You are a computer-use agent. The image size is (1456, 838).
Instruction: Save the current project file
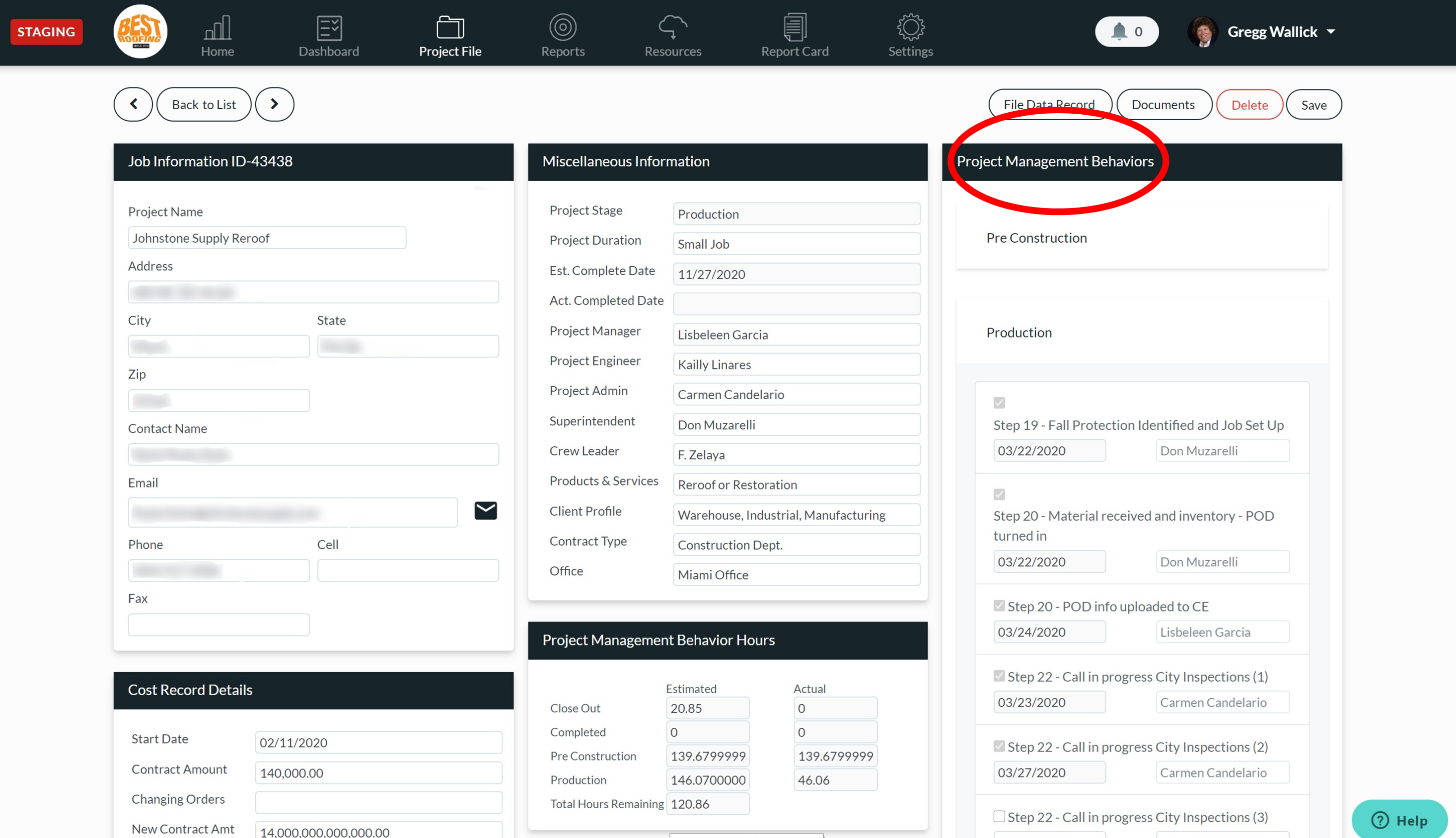click(x=1315, y=104)
